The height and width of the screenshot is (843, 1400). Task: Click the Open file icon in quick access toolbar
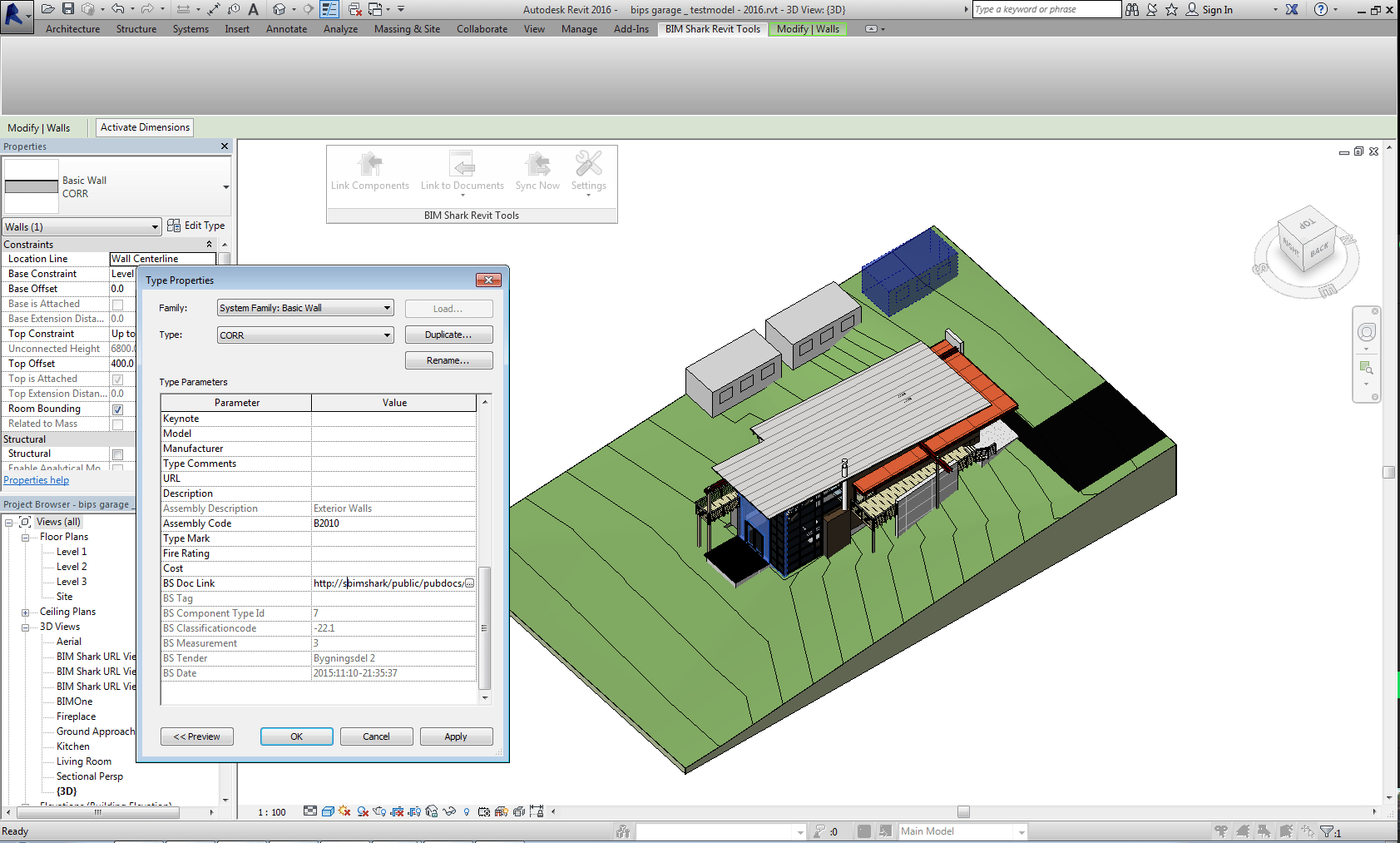48,9
